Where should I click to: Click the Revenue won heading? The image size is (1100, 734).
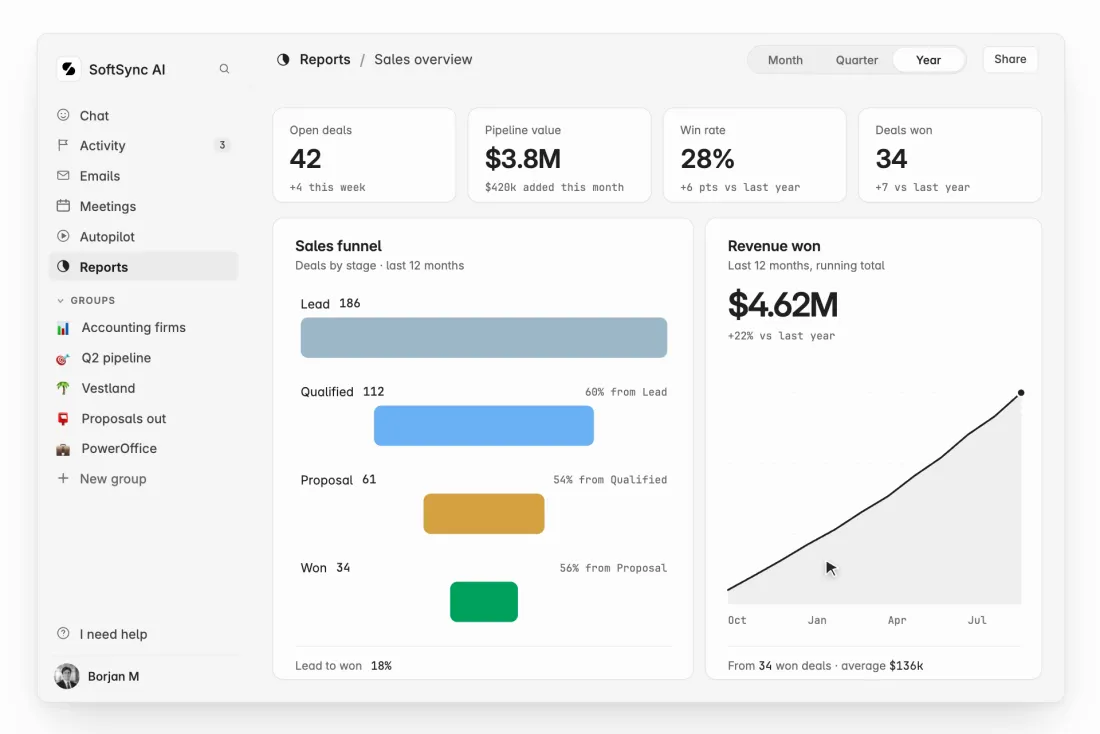click(774, 246)
